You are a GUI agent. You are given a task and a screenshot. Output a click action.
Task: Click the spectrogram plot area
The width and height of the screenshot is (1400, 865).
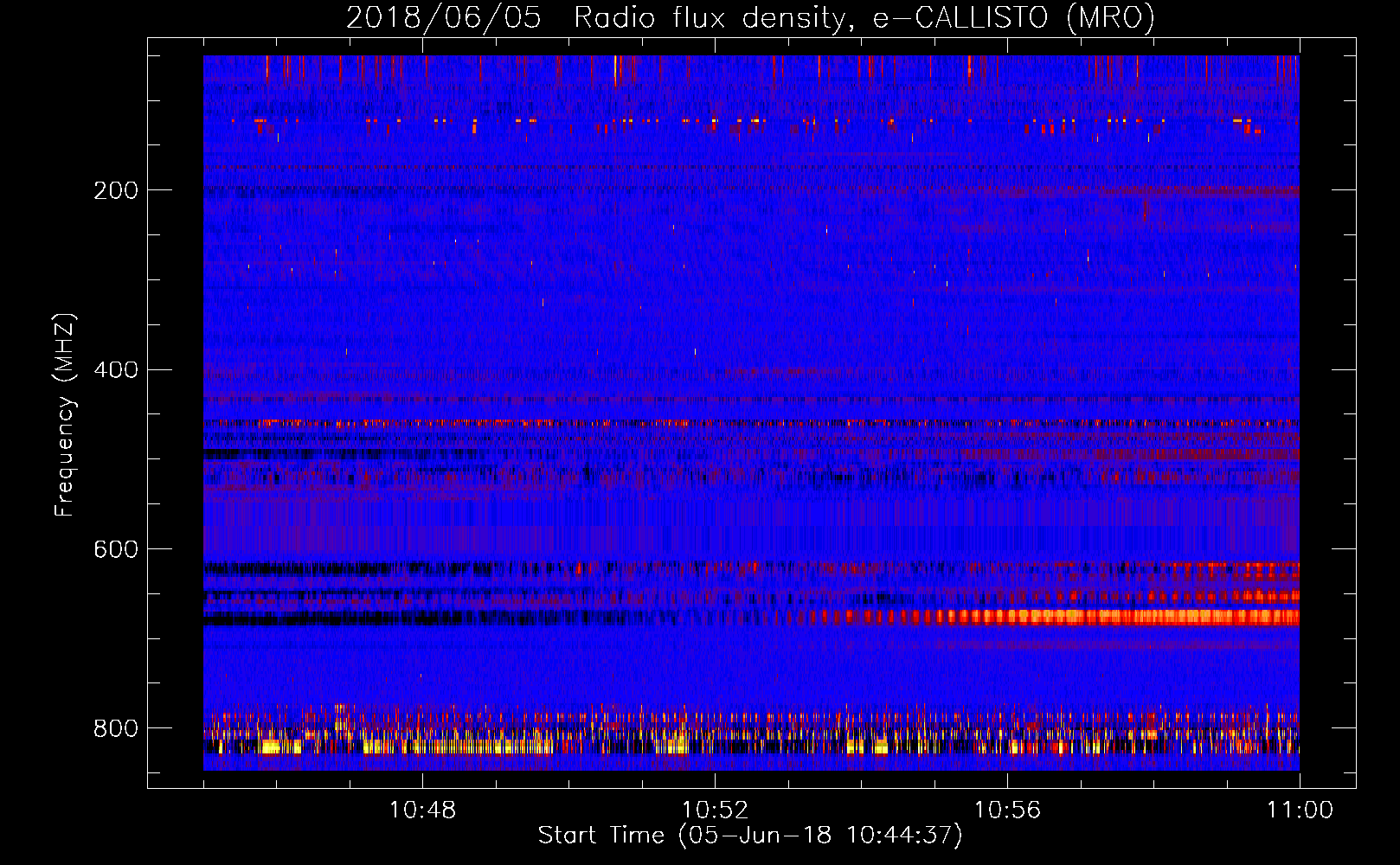point(751,413)
